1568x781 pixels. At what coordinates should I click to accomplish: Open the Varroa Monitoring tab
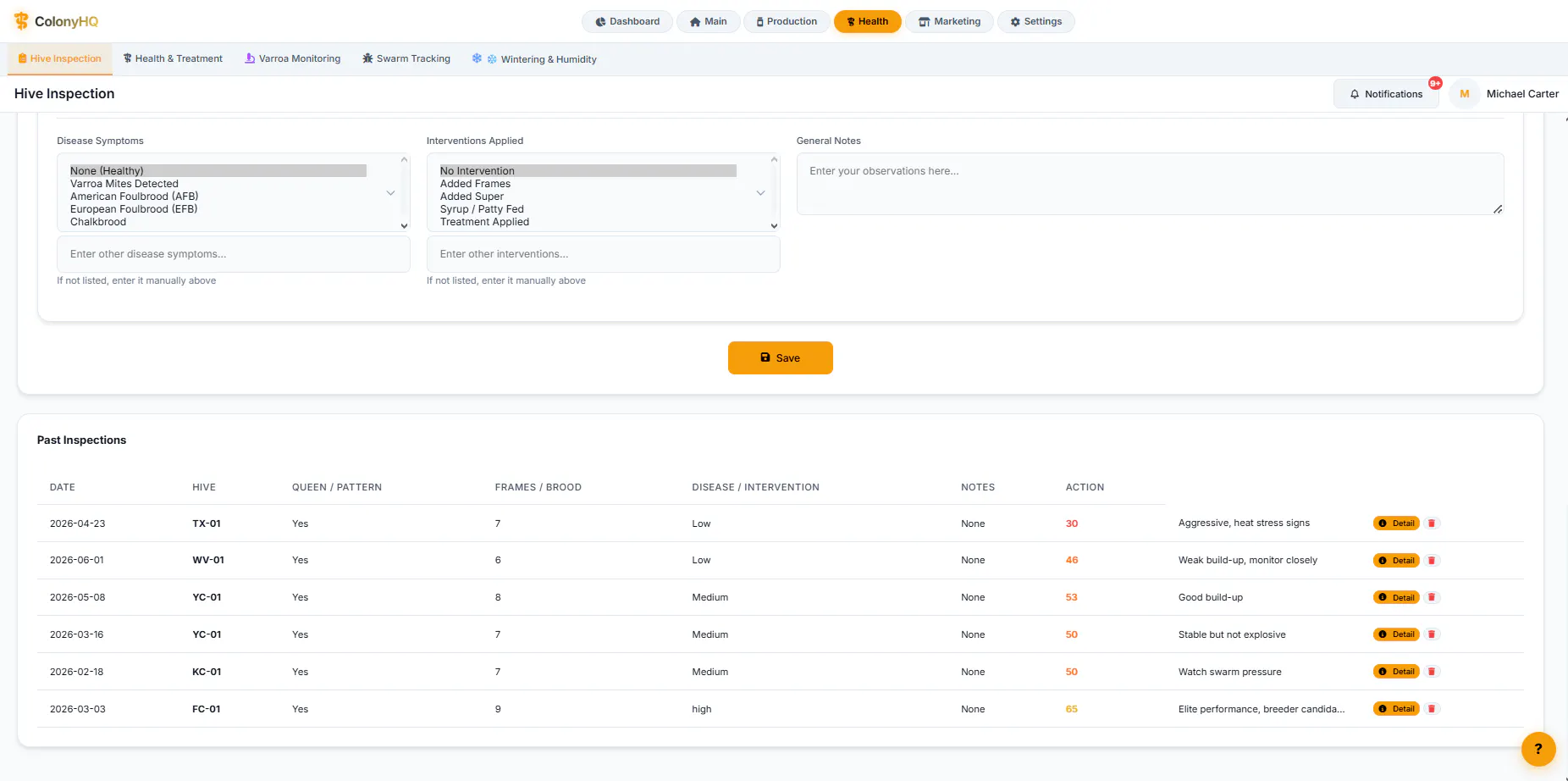[x=293, y=58]
